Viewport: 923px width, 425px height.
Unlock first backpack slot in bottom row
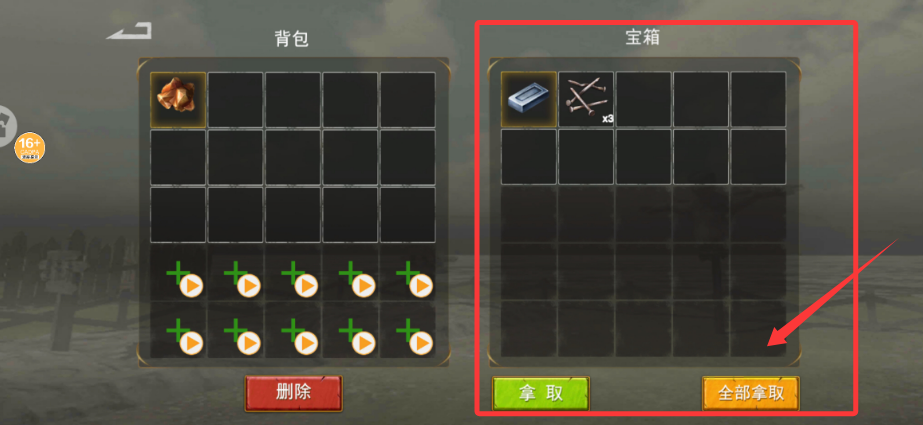178,330
